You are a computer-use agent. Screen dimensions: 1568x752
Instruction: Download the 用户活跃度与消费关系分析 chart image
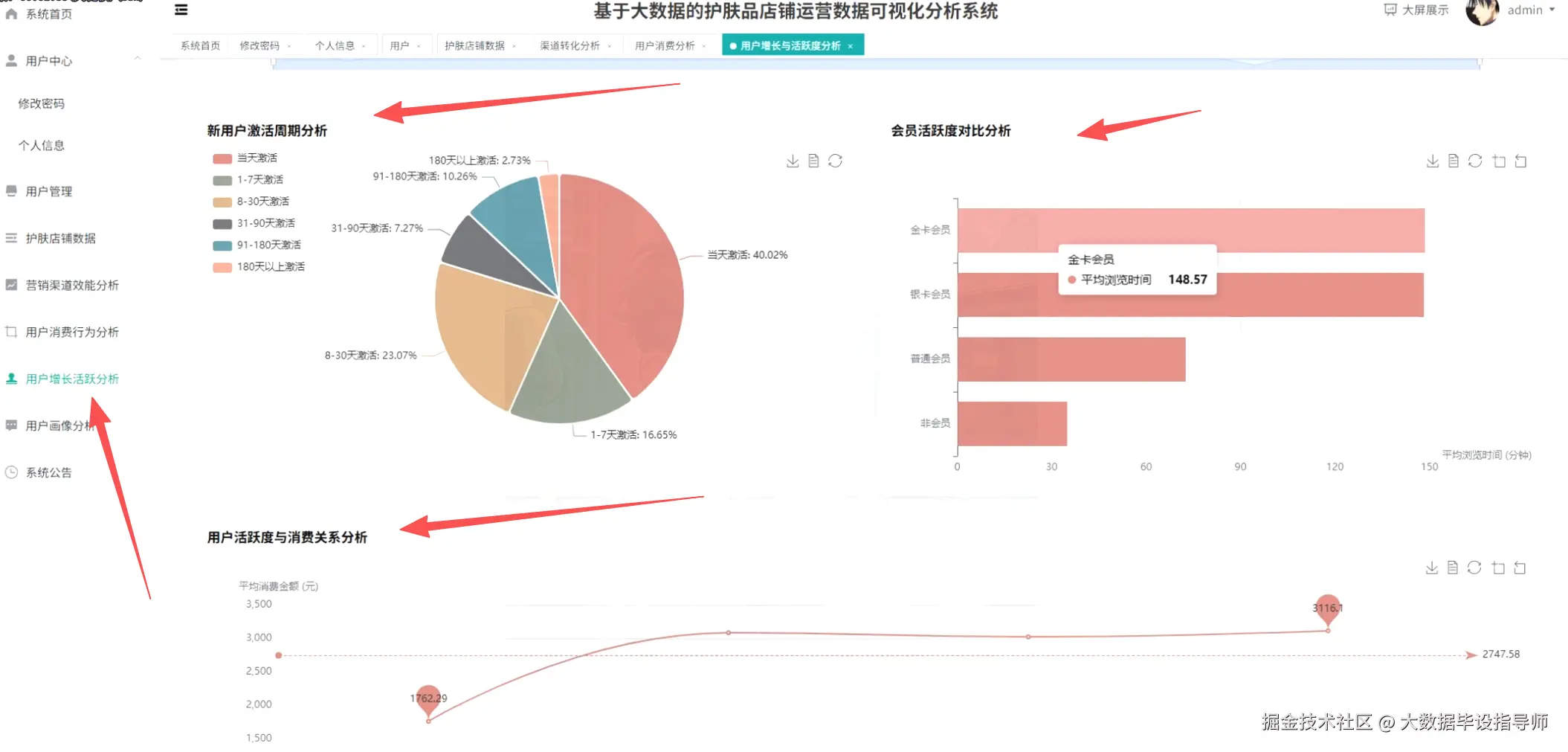pyautogui.click(x=1432, y=568)
